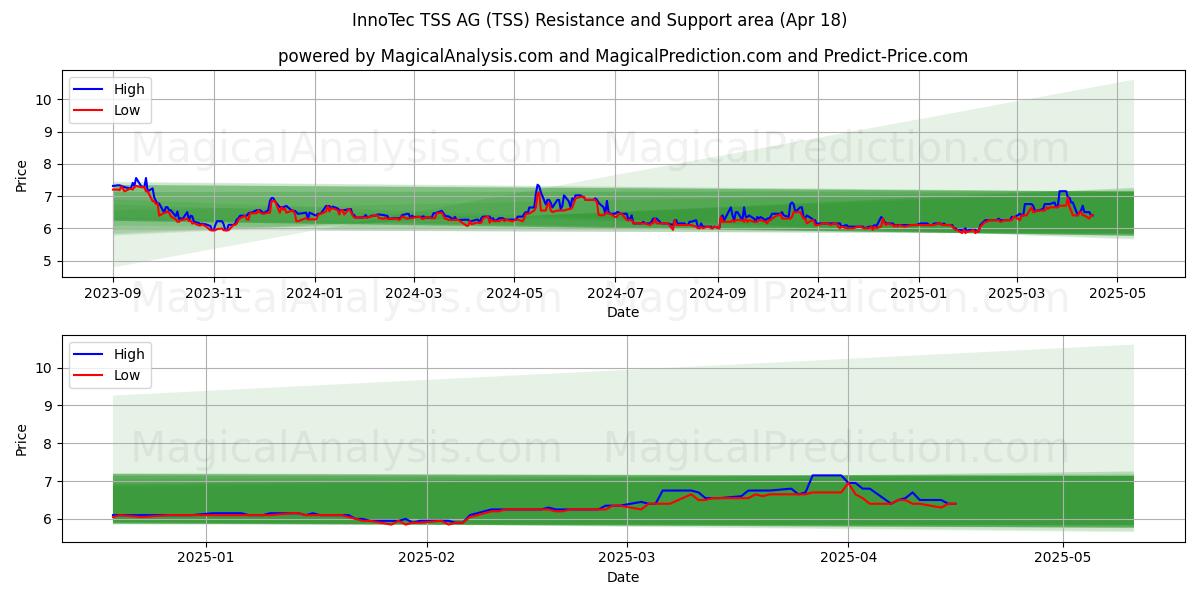
Task: Click the chart title 'InnoTec TSS AG (TSS) Resistance and Support area (Apr 18)'
Action: point(600,20)
